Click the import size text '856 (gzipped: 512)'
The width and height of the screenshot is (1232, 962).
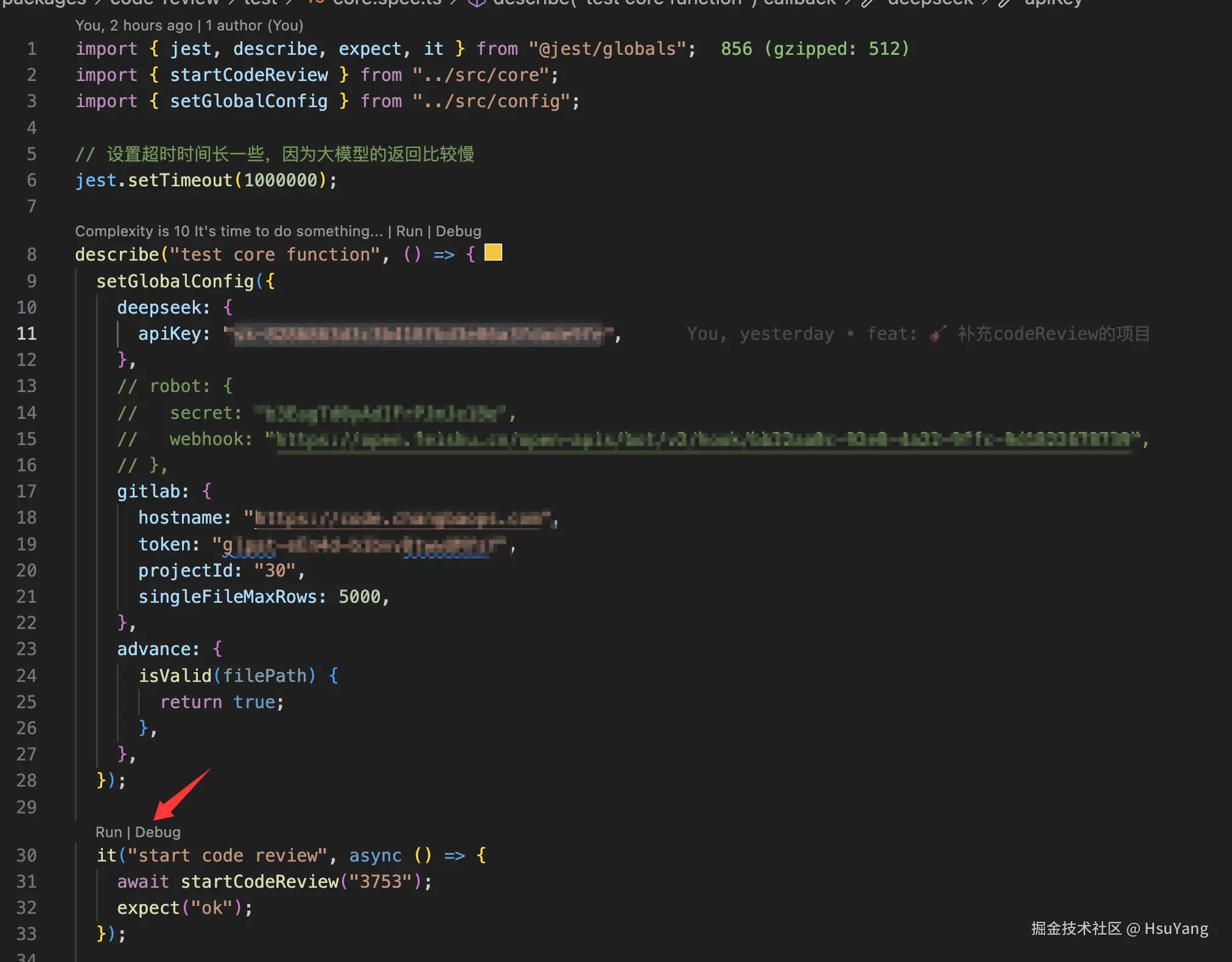point(814,49)
